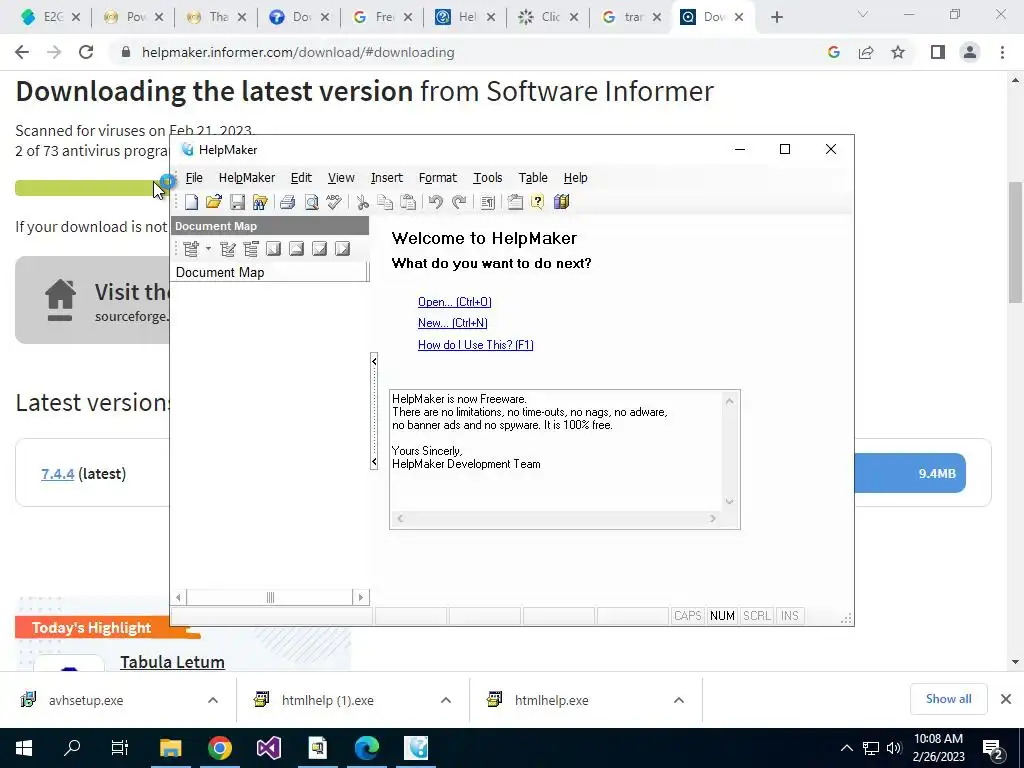Image resolution: width=1024 pixels, height=768 pixels.
Task: Expand options chevron for htmlhelp.exe download
Action: pyautogui.click(x=679, y=700)
